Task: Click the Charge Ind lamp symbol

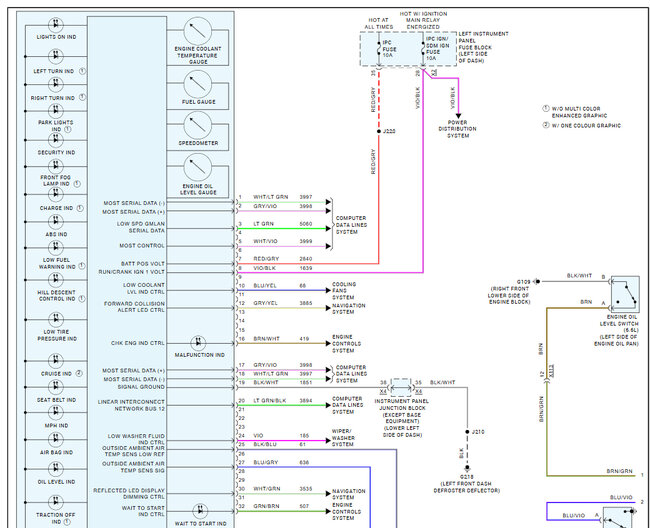Action: click(x=56, y=194)
